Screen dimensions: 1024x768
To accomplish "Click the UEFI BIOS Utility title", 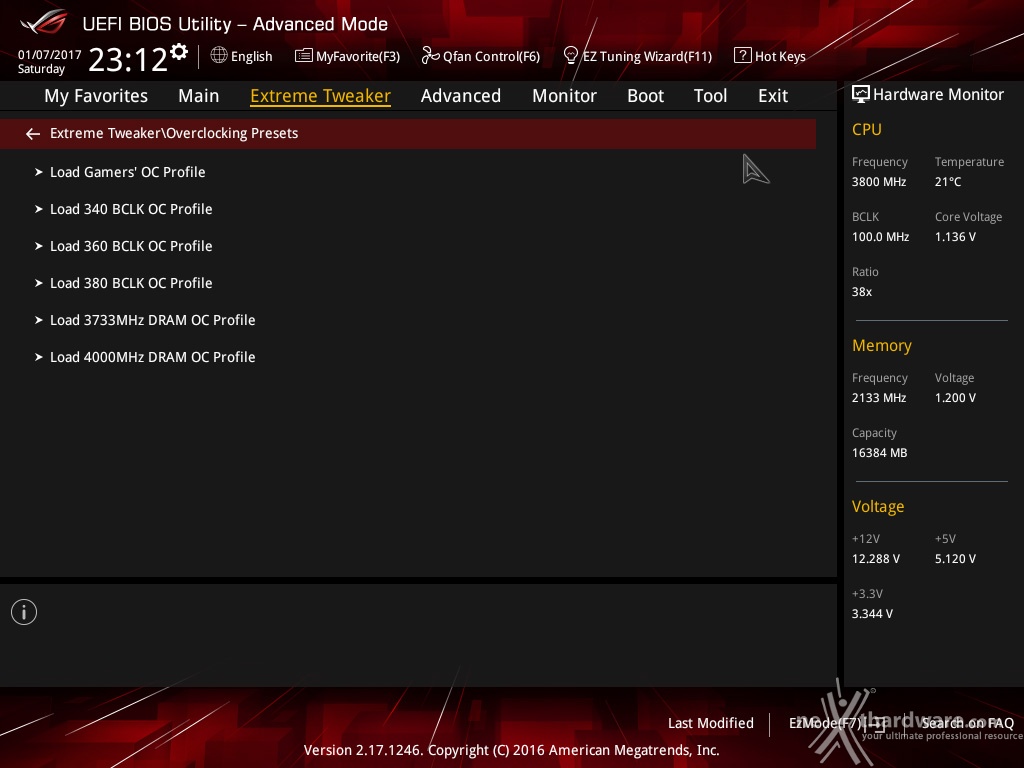I will (235, 24).
